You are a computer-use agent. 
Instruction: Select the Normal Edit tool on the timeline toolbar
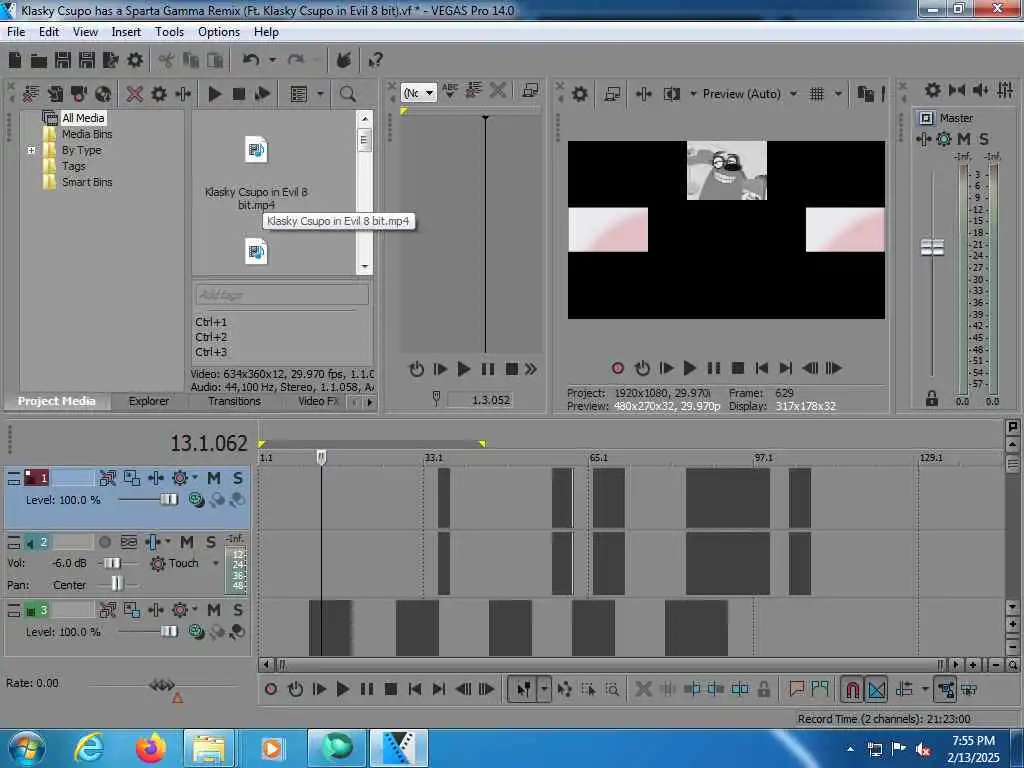pos(524,689)
